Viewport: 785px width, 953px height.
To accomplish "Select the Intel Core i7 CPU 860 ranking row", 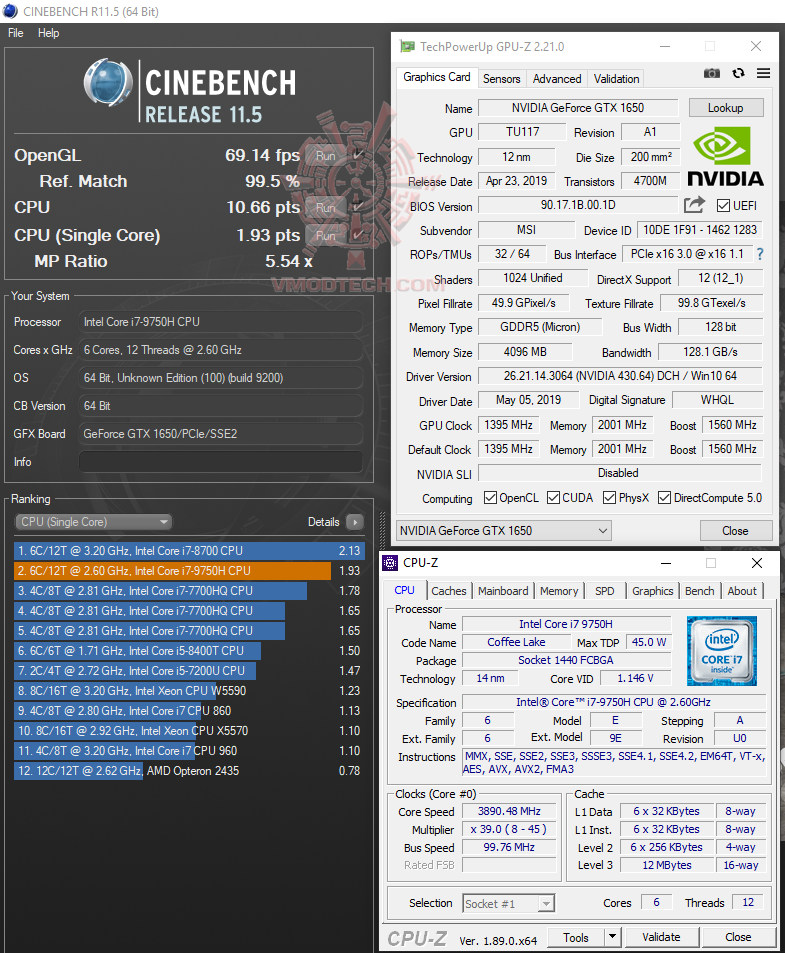I will pyautogui.click(x=189, y=710).
